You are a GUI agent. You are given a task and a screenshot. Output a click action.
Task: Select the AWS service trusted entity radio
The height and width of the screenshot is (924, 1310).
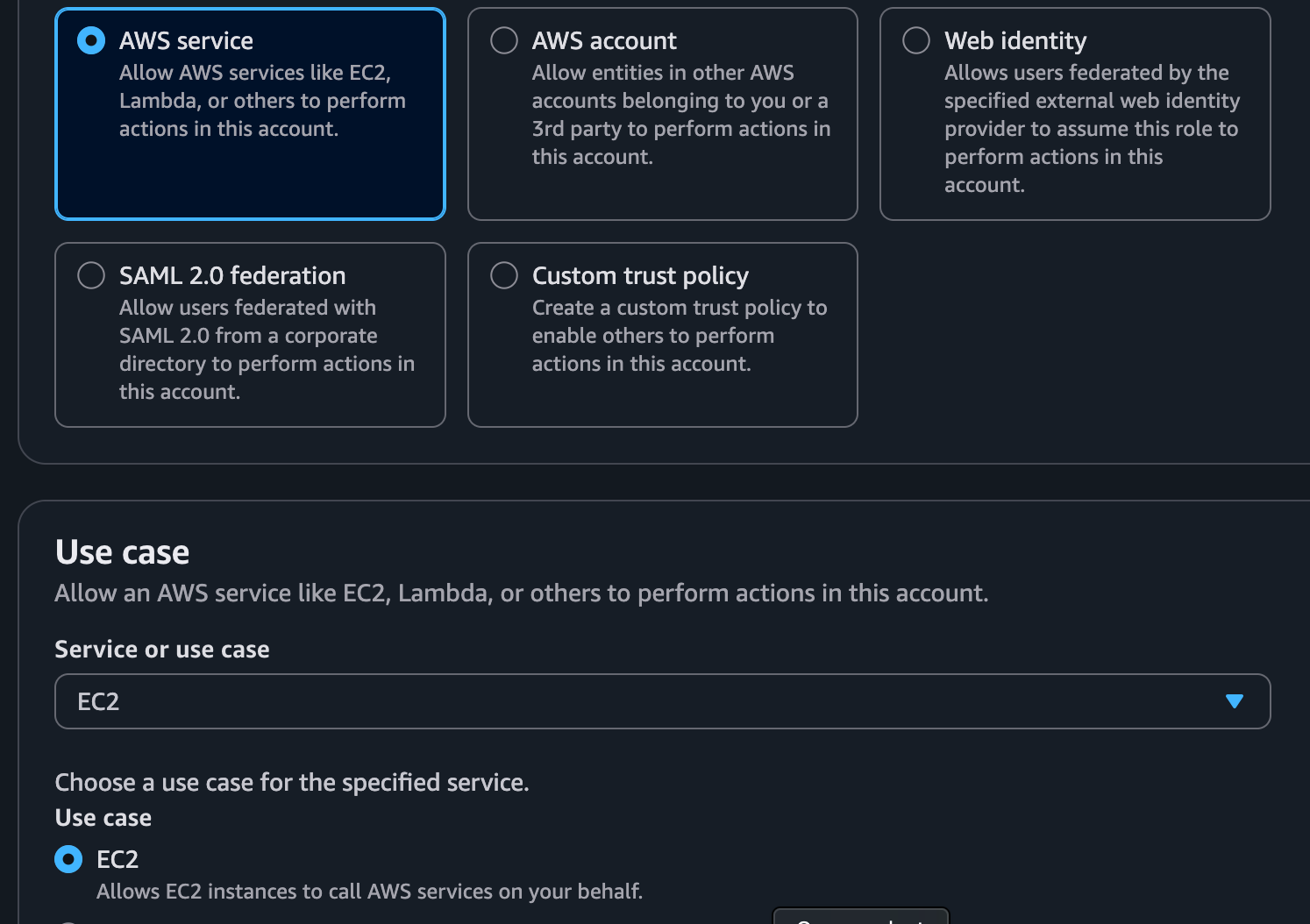pos(91,40)
